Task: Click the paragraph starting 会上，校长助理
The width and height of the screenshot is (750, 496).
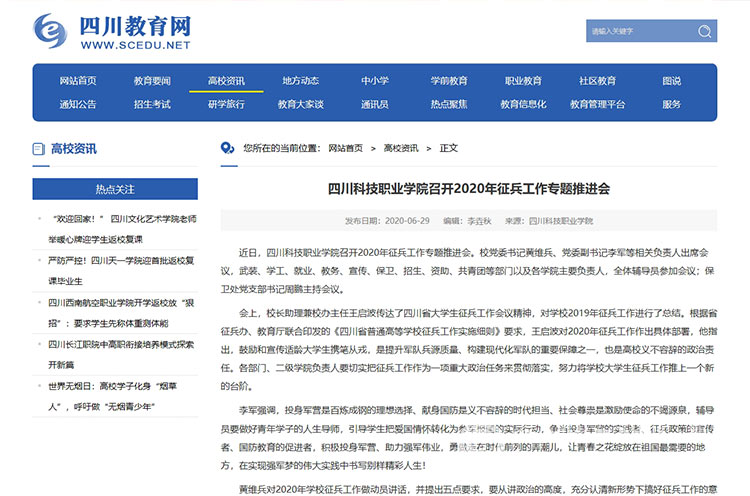Action: (469, 350)
